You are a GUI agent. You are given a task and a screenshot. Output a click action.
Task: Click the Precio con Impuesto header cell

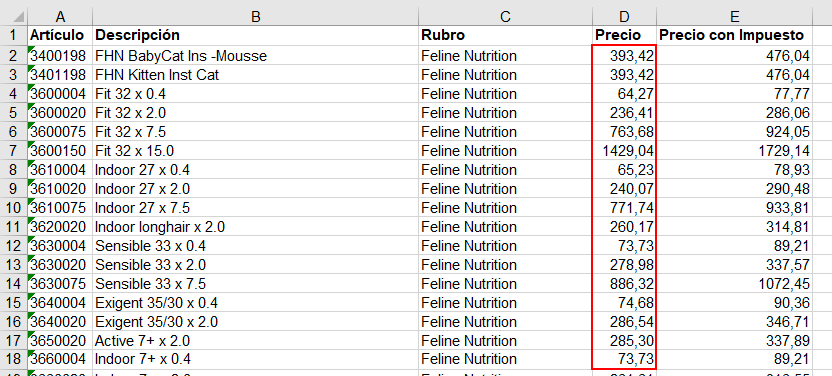click(734, 36)
